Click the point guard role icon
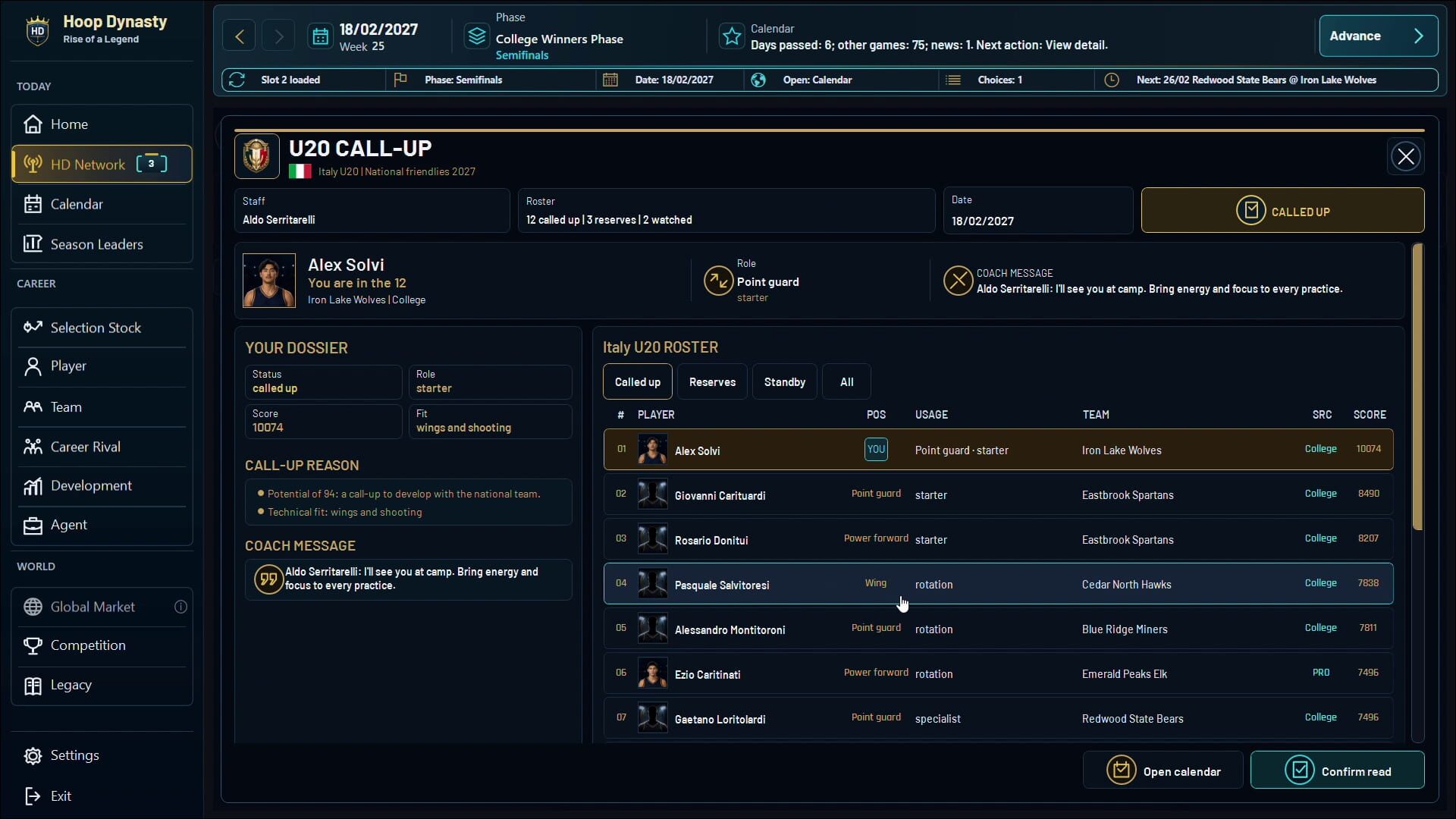The image size is (1456, 819). coord(718,281)
